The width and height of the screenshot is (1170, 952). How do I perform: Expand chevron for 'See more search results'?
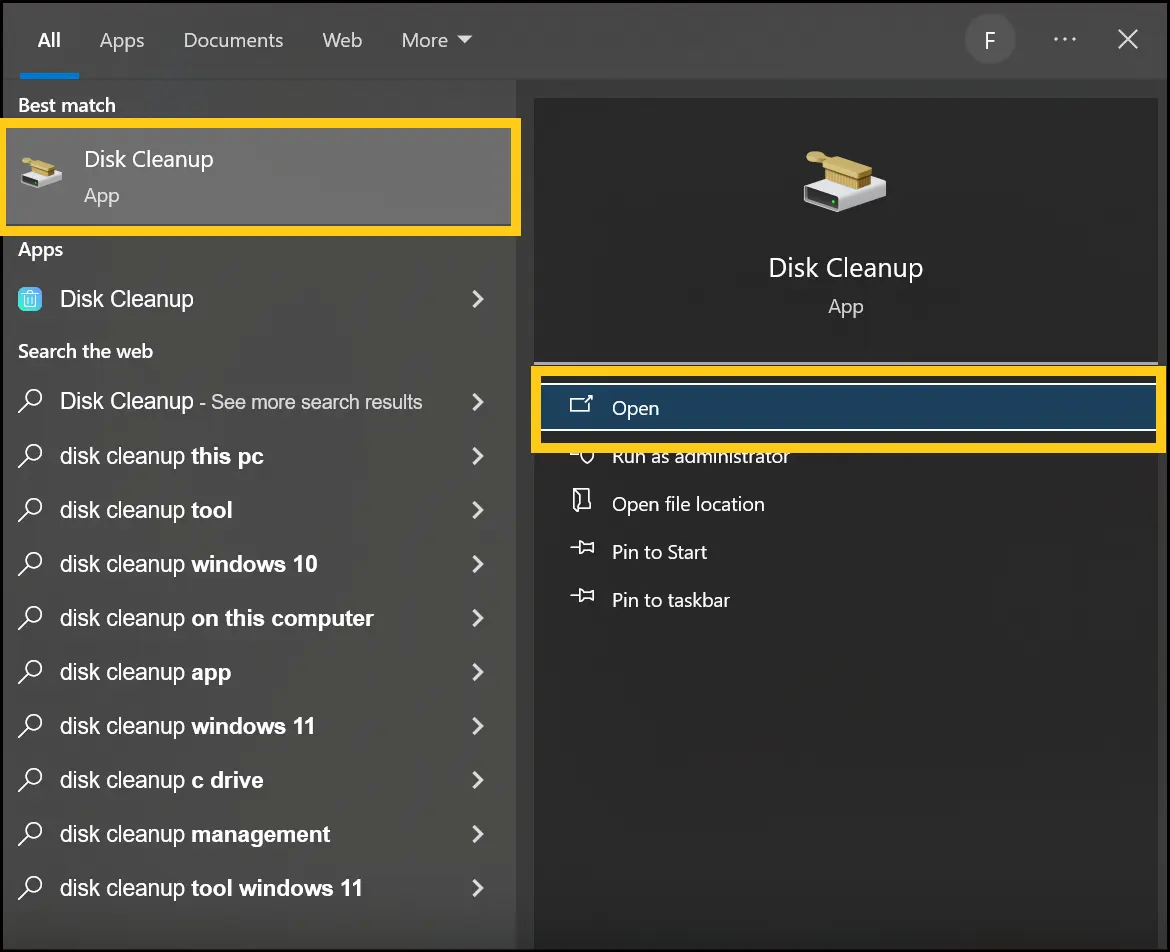tap(478, 401)
